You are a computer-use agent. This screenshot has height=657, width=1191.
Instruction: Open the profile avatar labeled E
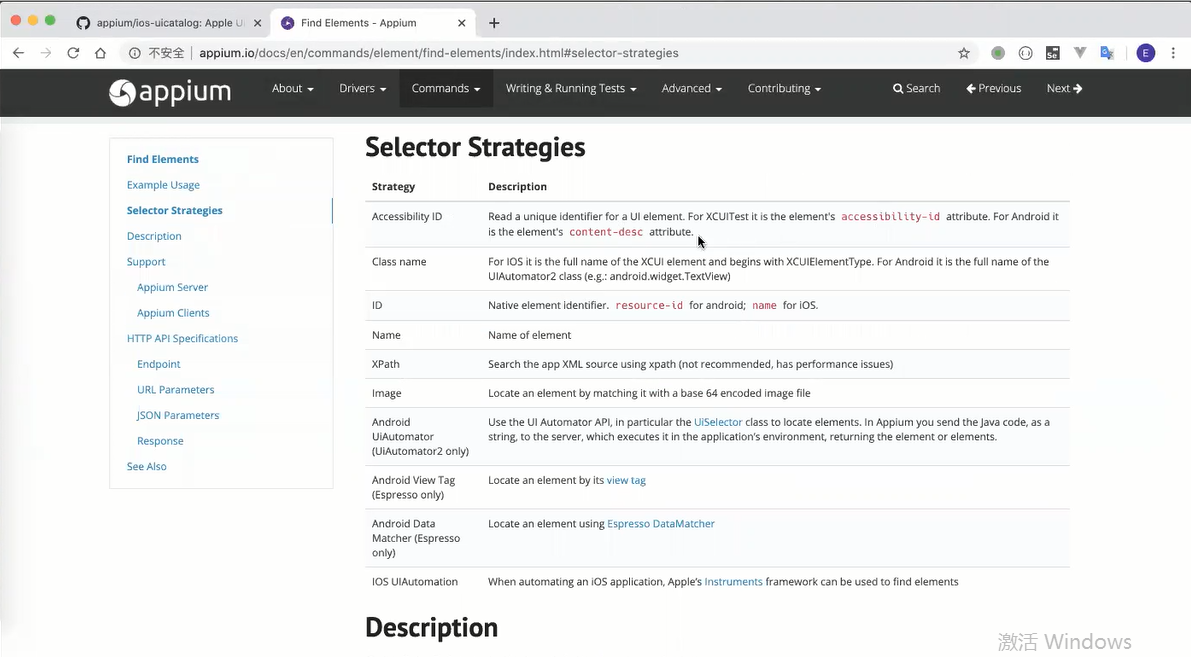1145,53
